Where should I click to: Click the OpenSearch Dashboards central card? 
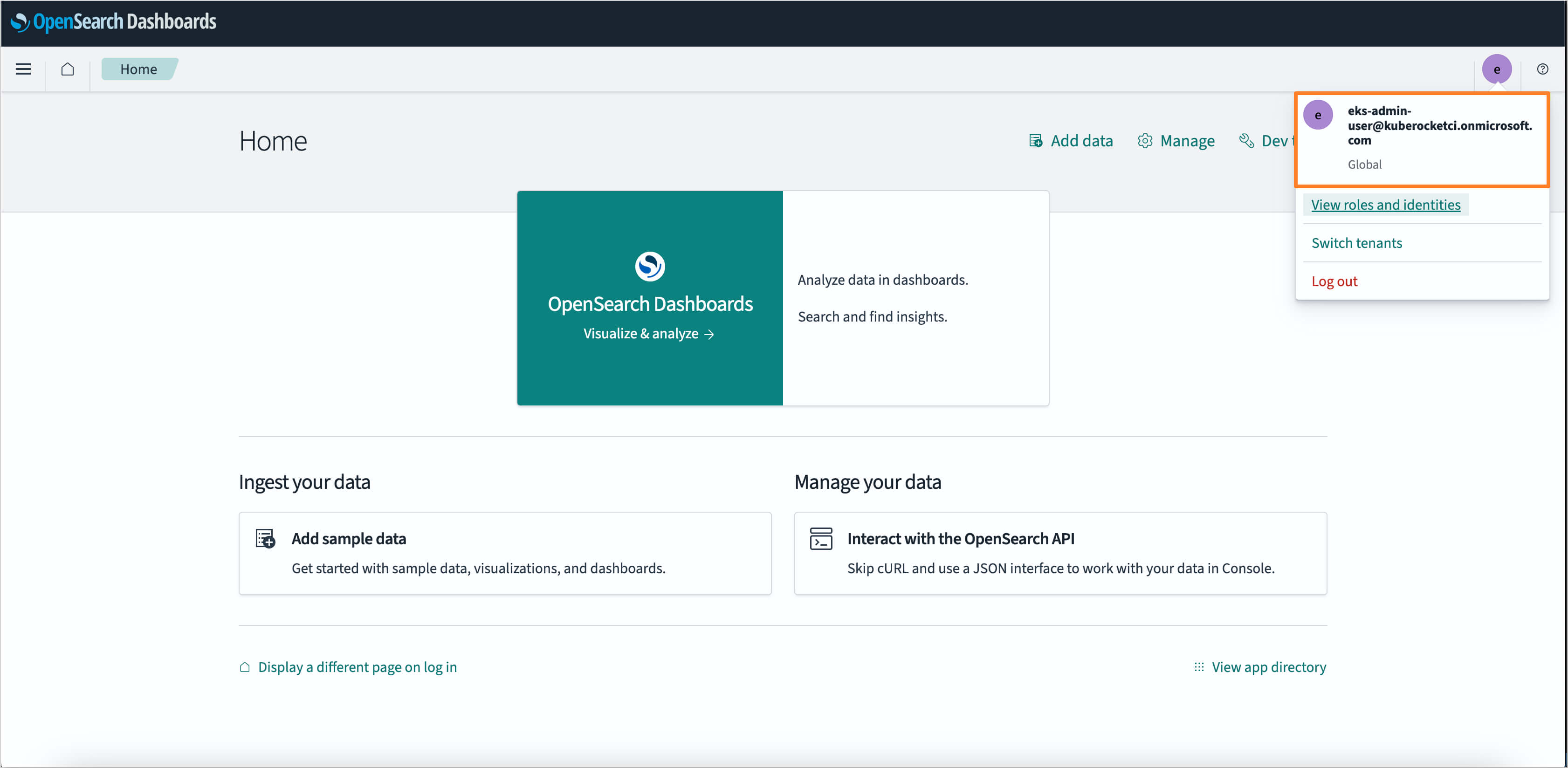click(x=650, y=298)
